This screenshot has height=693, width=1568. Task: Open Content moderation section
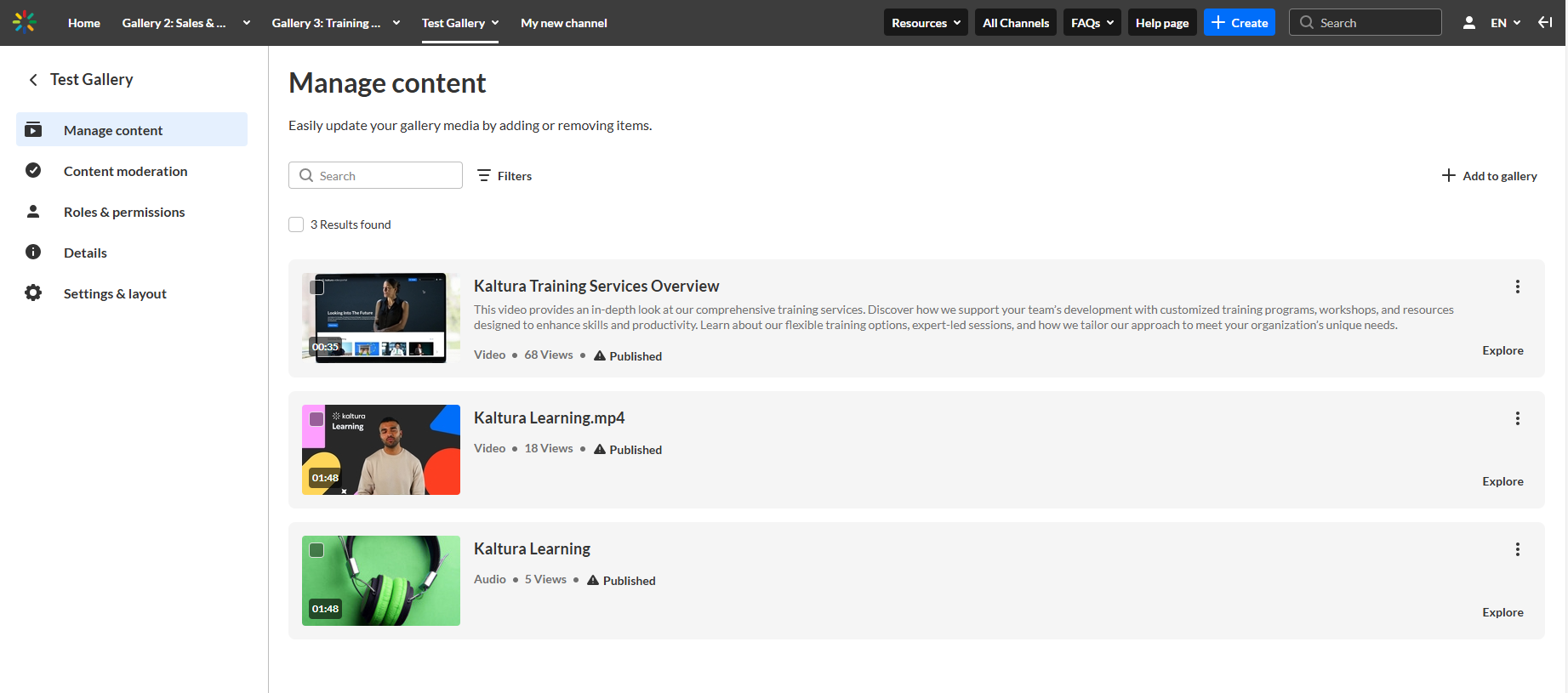132,171
